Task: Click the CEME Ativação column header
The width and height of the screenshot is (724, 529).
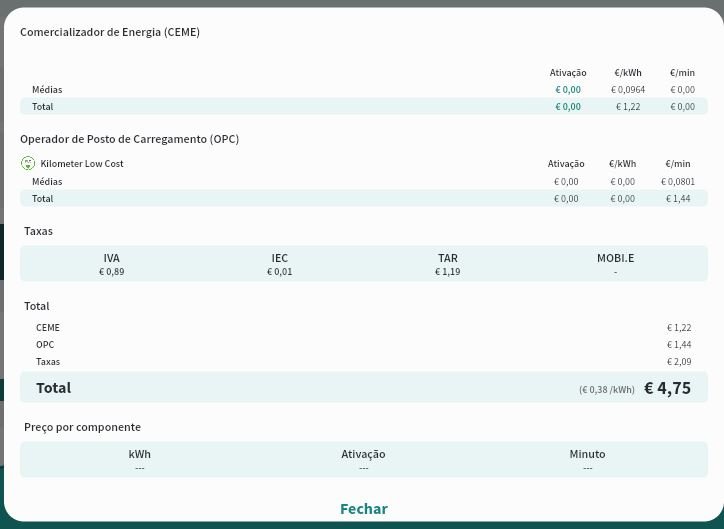Action: (x=567, y=73)
